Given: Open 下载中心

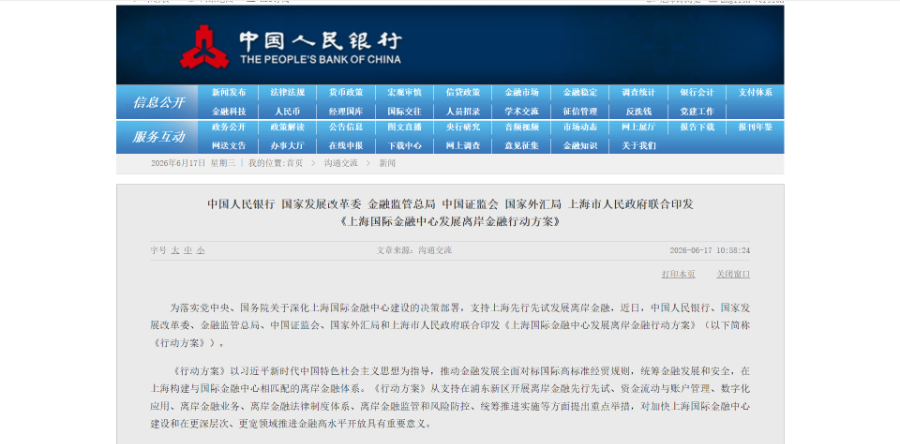Looking at the screenshot, I should point(404,146).
